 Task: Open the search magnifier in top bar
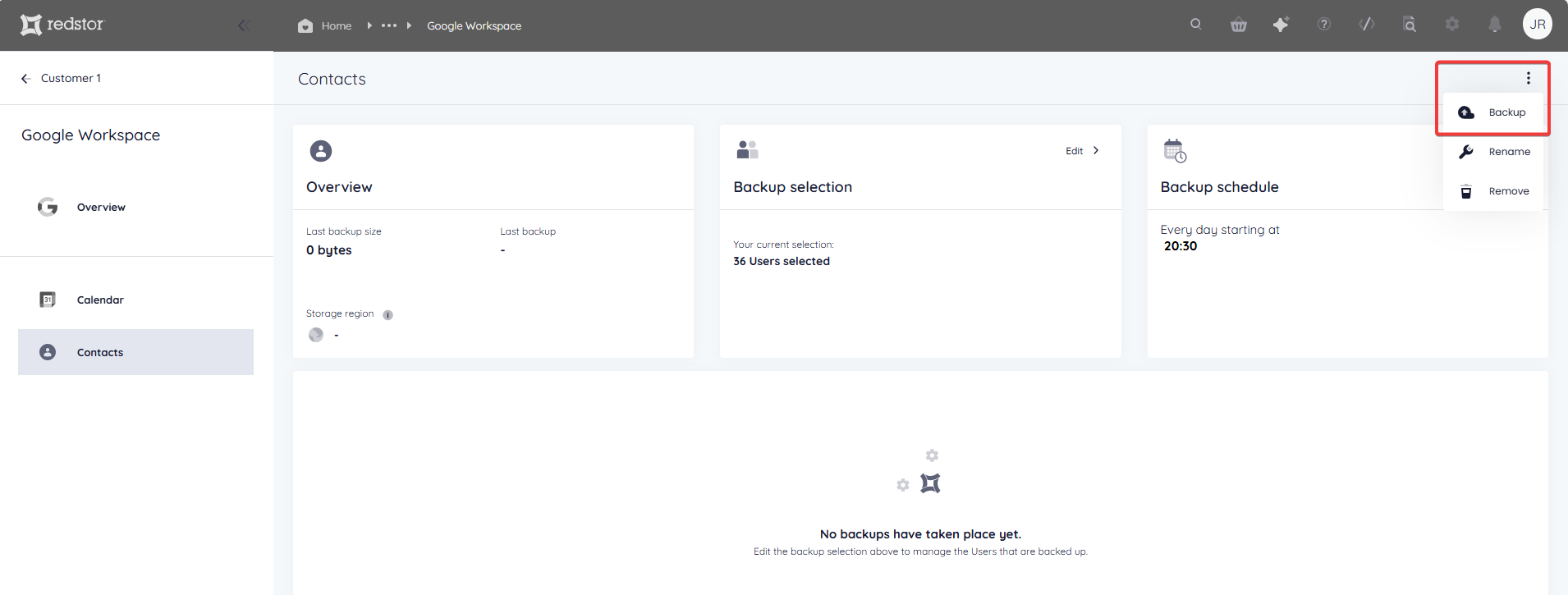(1195, 24)
